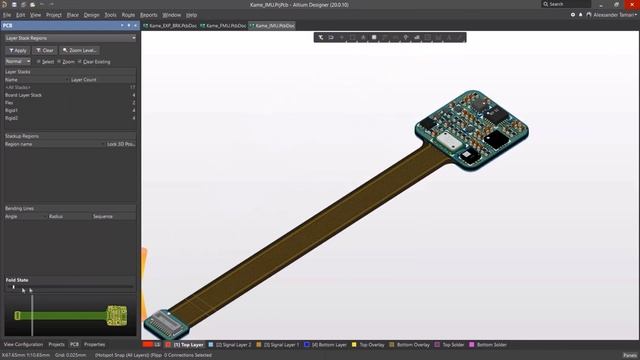
Task: Open the Place menu
Action: (x=73, y=15)
